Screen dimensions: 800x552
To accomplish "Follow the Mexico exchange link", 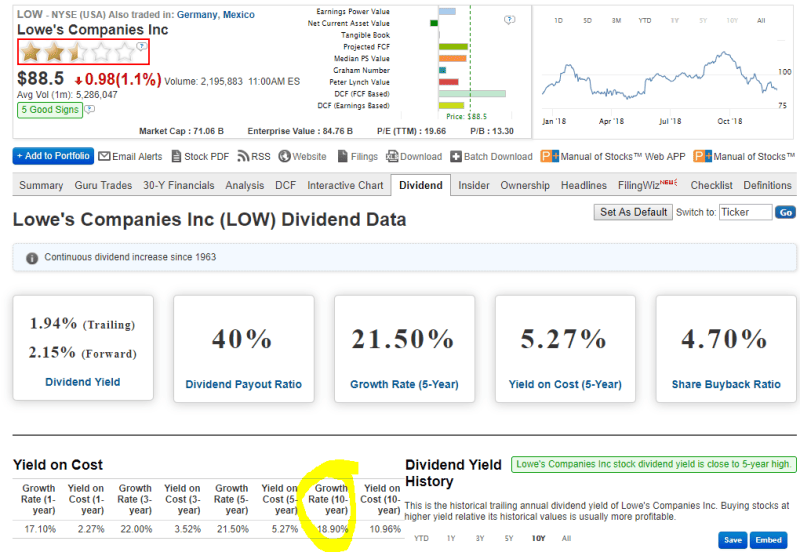I will (238, 15).
